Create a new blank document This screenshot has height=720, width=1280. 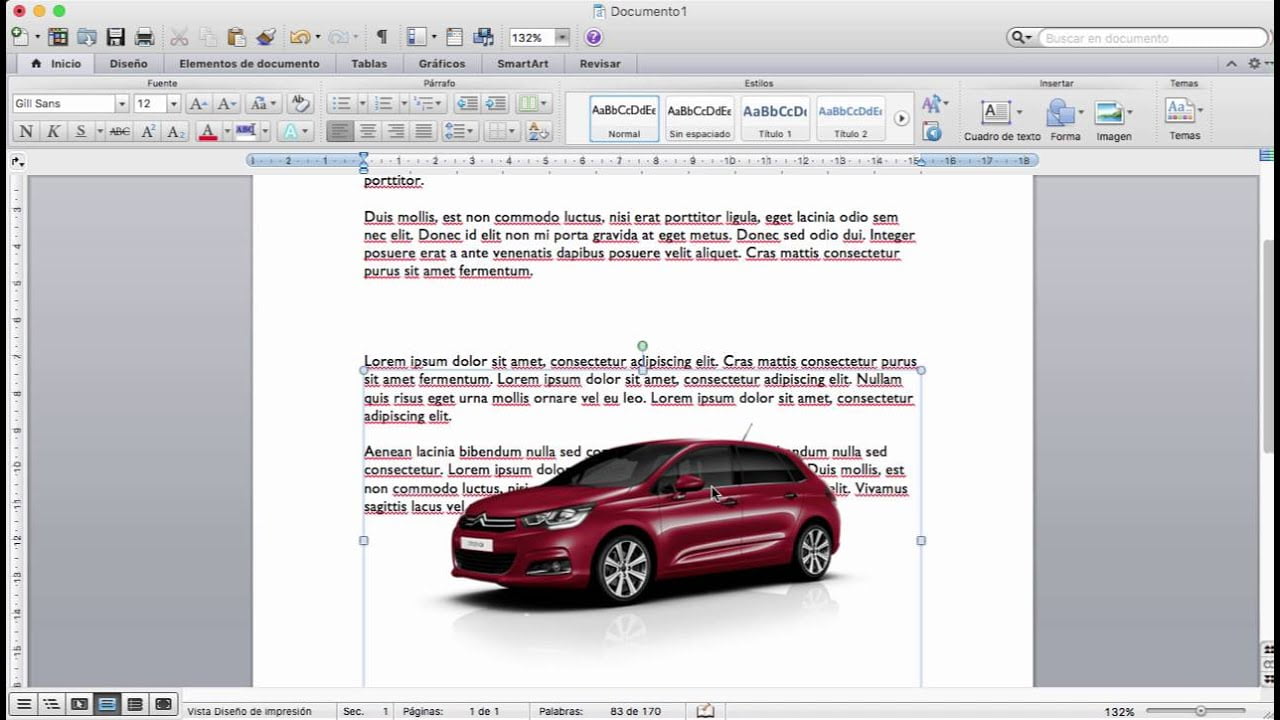point(19,37)
